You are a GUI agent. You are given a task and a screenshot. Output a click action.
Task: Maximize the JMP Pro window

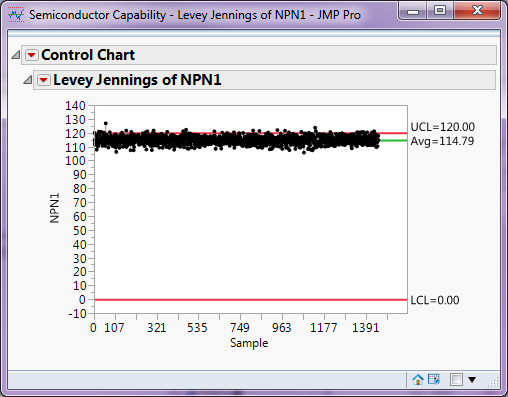point(440,11)
